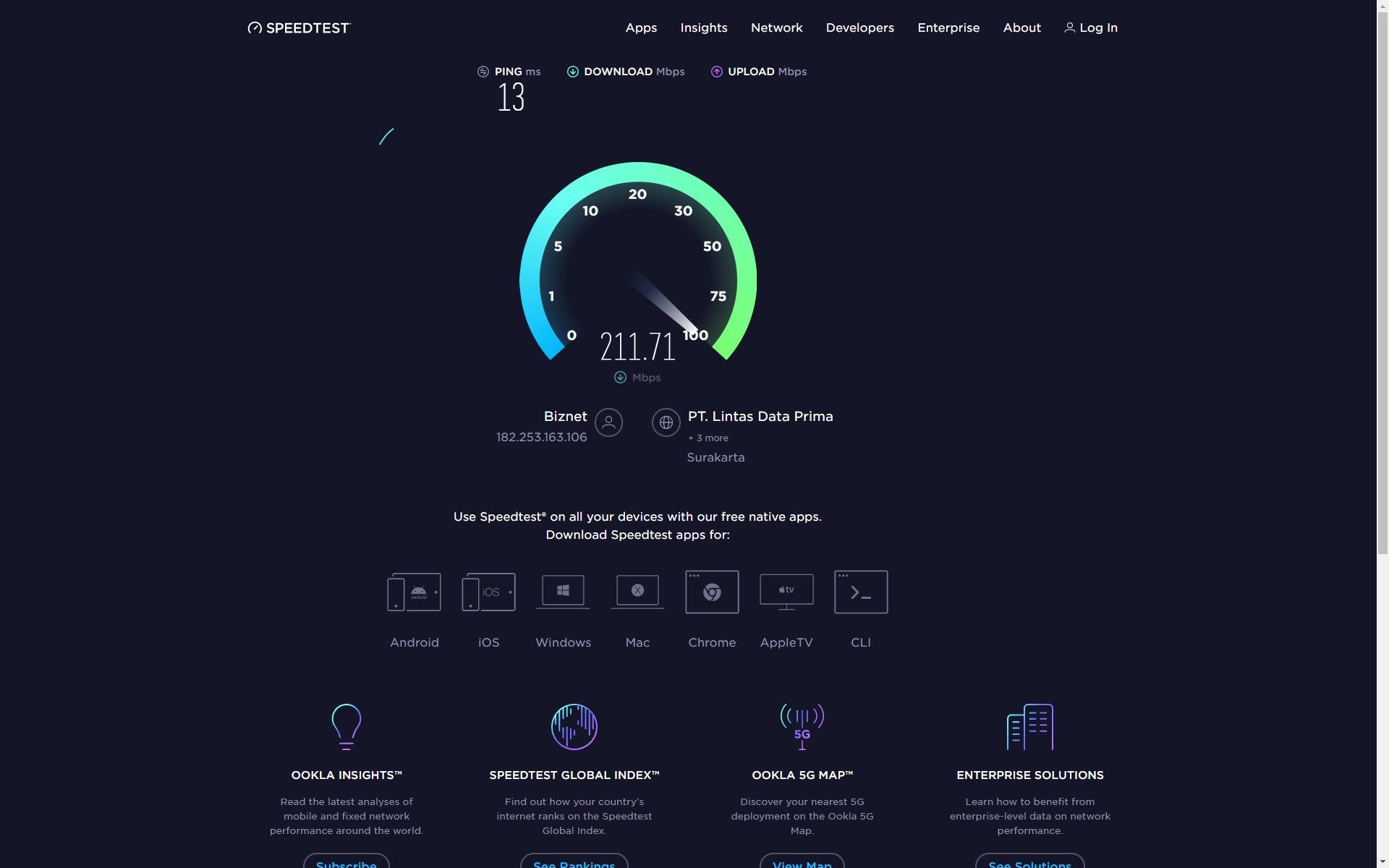
Task: Open the CLI terminal icon
Action: coord(861,592)
